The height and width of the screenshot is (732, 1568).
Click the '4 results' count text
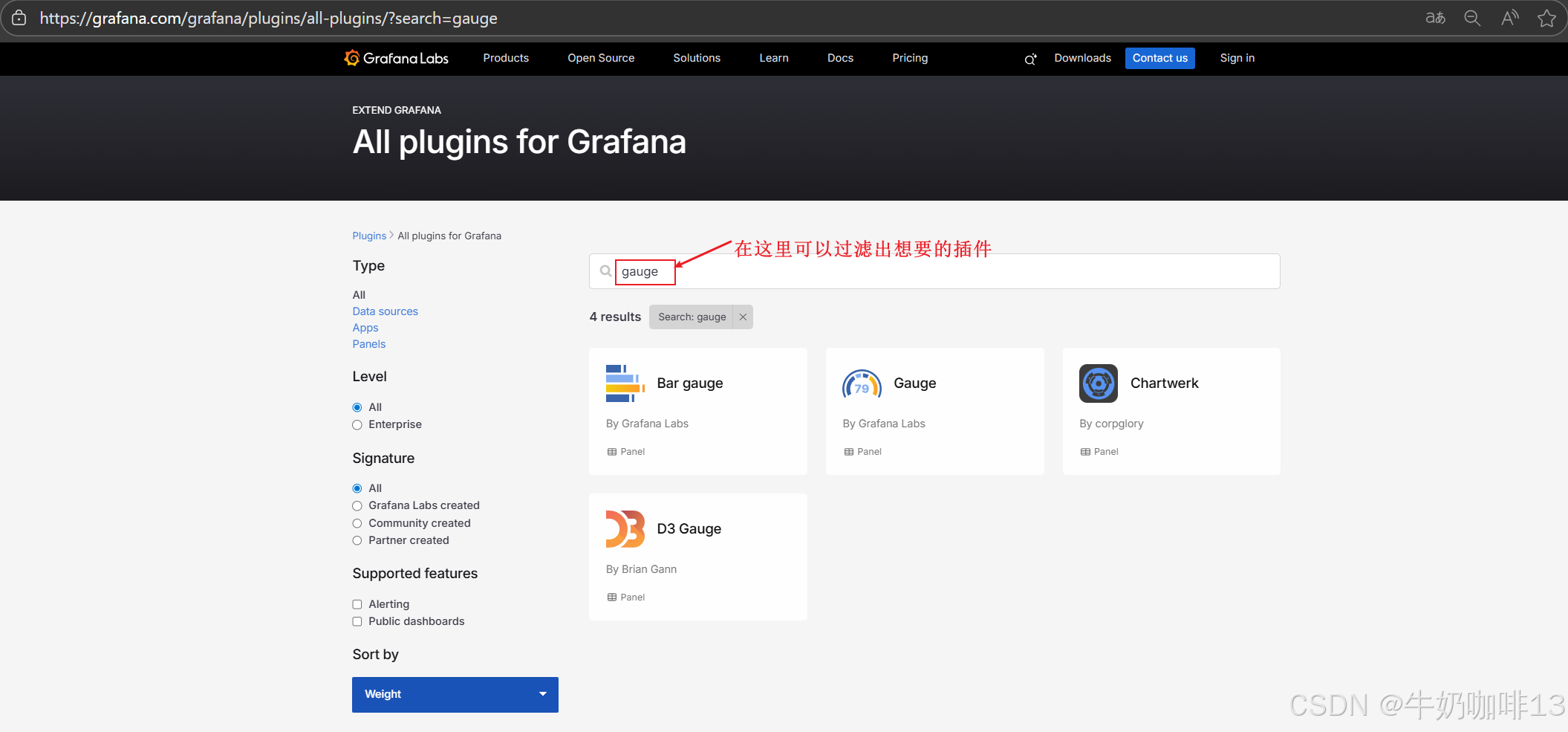615,317
